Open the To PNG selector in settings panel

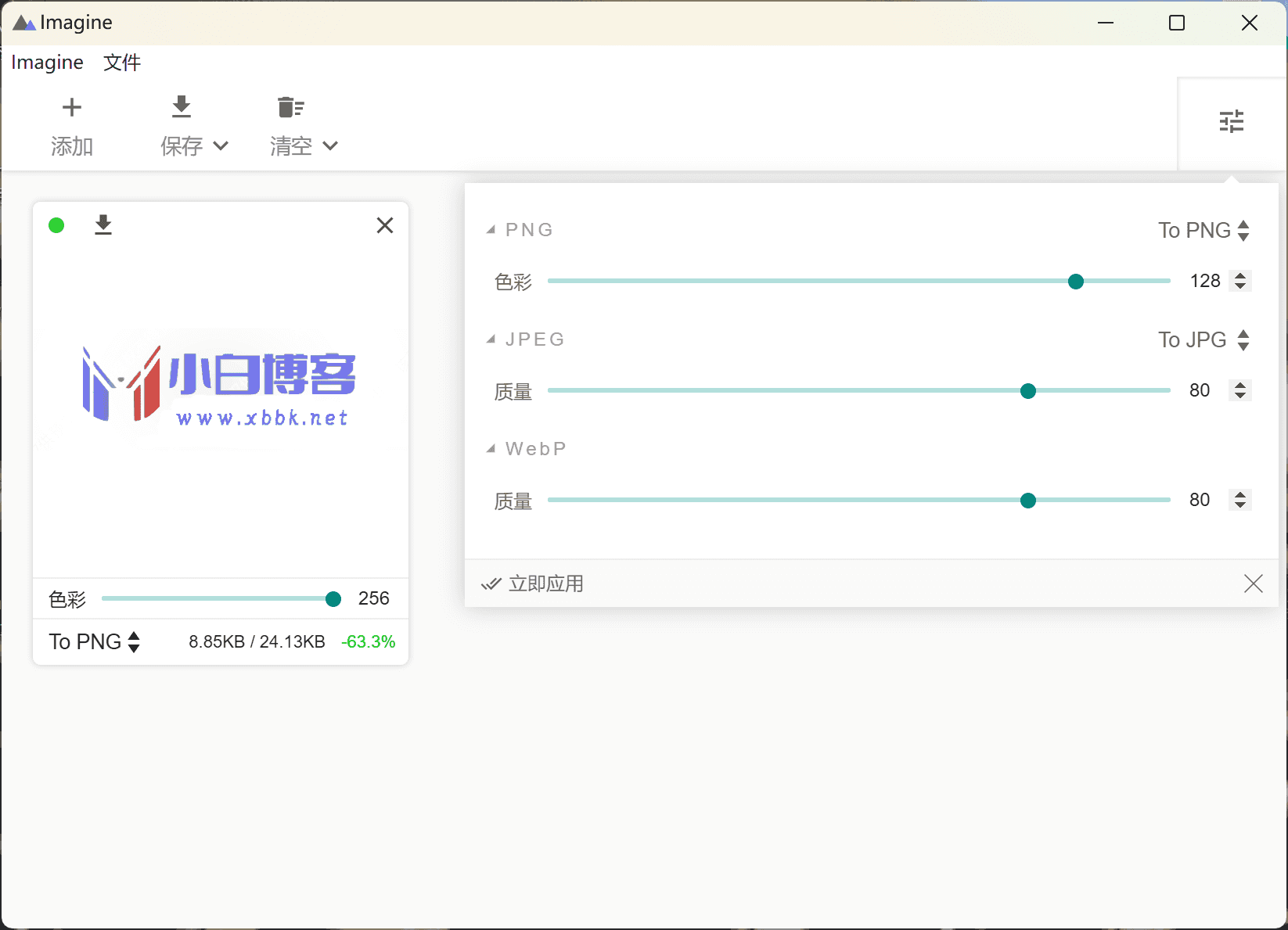(x=1204, y=230)
